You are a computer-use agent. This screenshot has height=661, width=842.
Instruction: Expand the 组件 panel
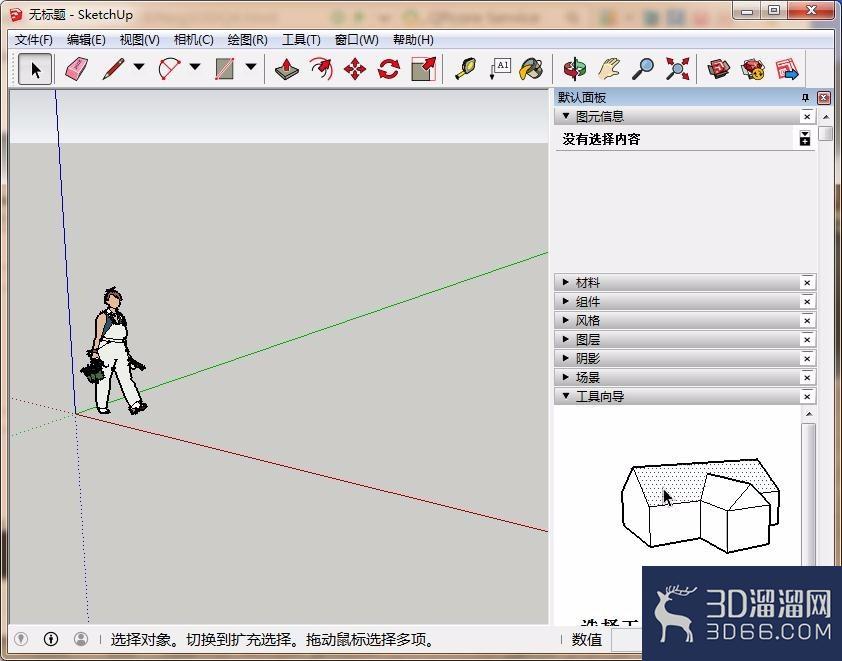[565, 301]
